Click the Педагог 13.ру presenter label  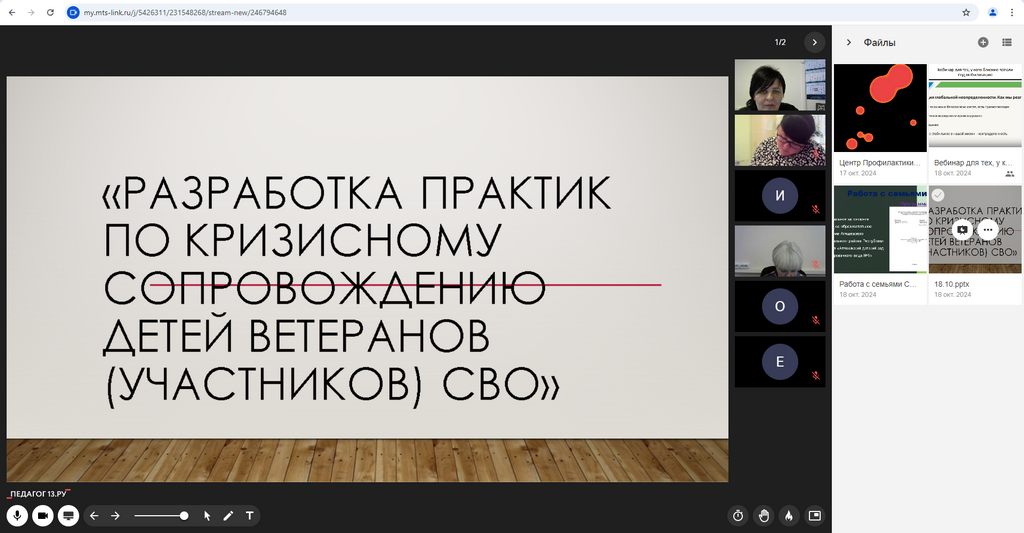pos(39,494)
